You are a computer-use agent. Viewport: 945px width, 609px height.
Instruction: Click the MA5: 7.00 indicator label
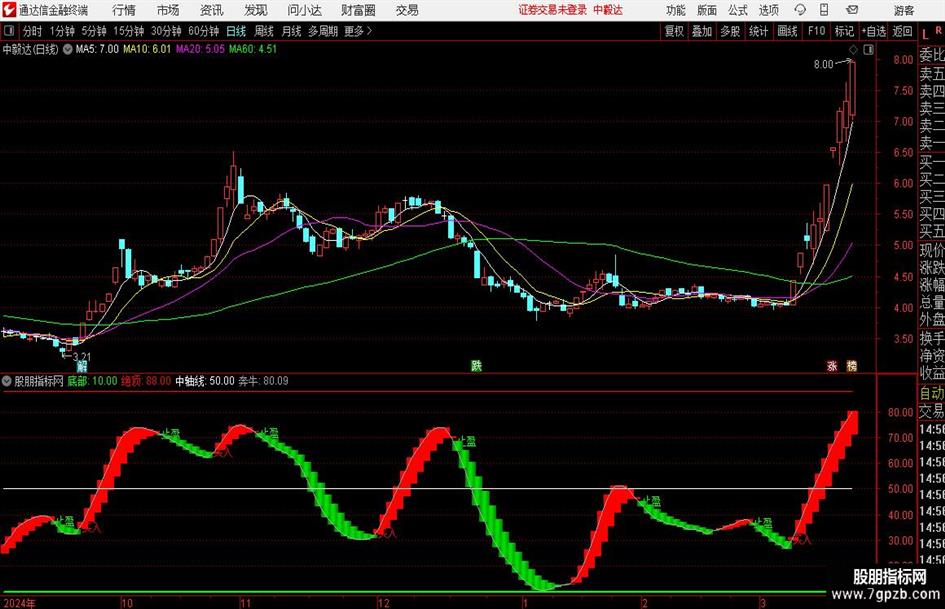click(97, 49)
